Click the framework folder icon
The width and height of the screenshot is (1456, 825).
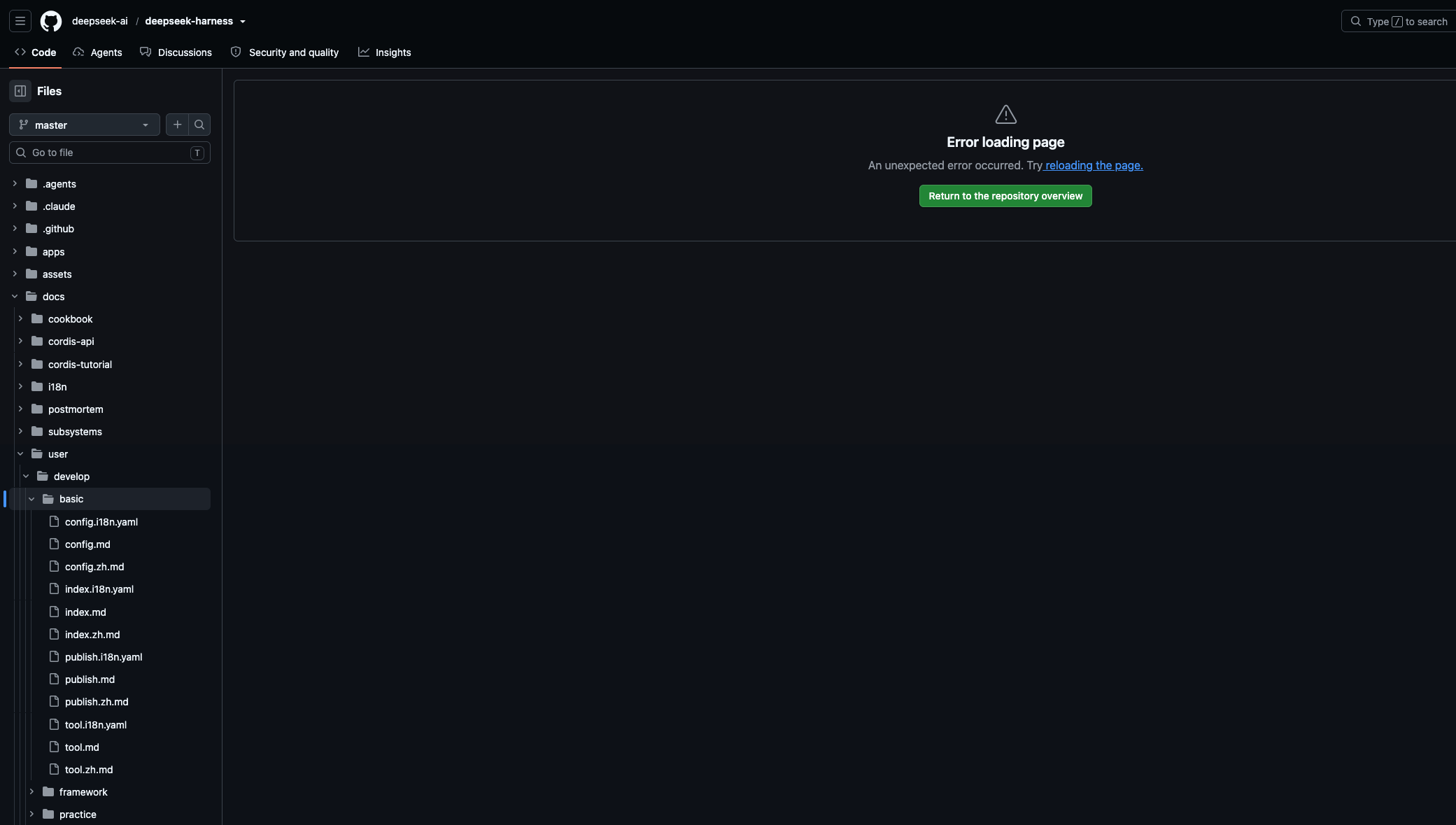[x=48, y=791]
